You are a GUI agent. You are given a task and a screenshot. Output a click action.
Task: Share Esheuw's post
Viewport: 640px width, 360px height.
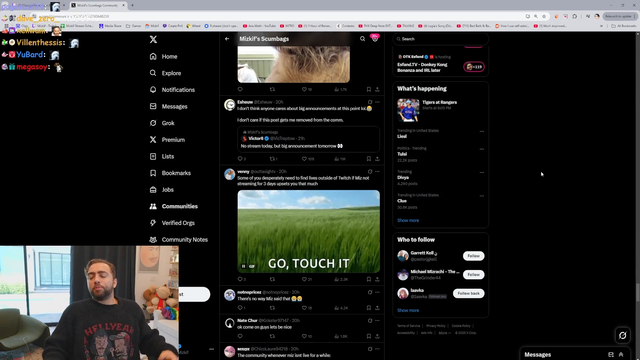click(x=377, y=159)
